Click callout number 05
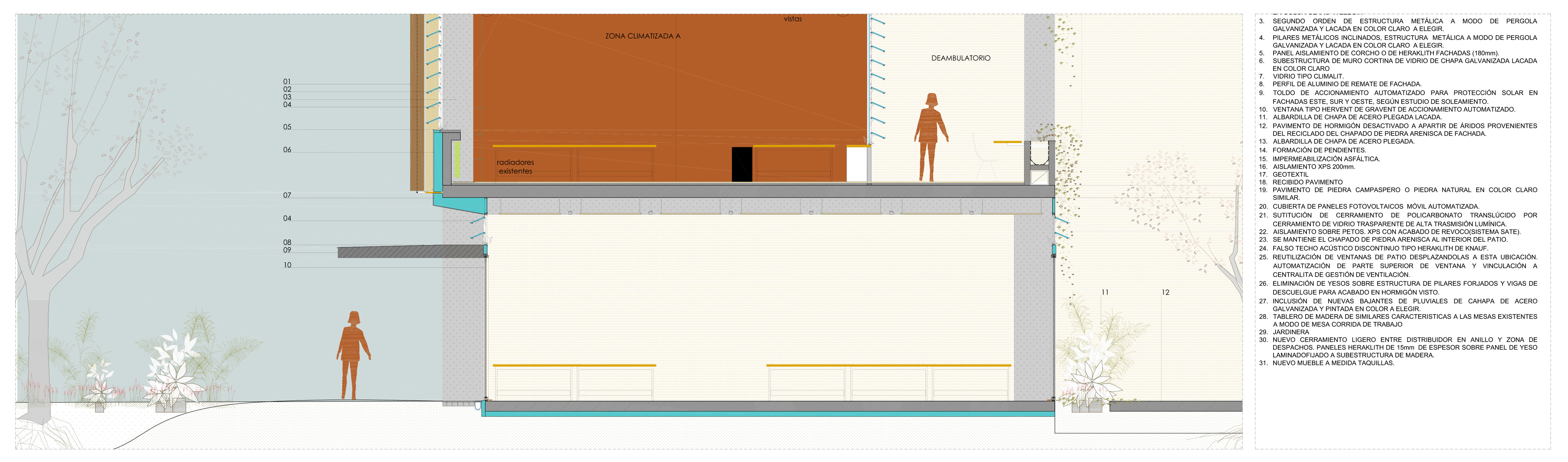Image resolution: width=1568 pixels, height=462 pixels. (287, 127)
